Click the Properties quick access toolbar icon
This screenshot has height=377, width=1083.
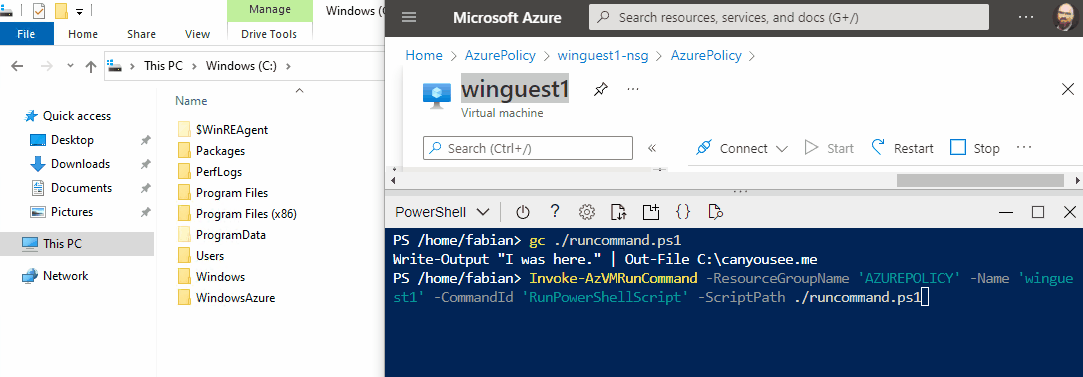pyautogui.click(x=38, y=11)
